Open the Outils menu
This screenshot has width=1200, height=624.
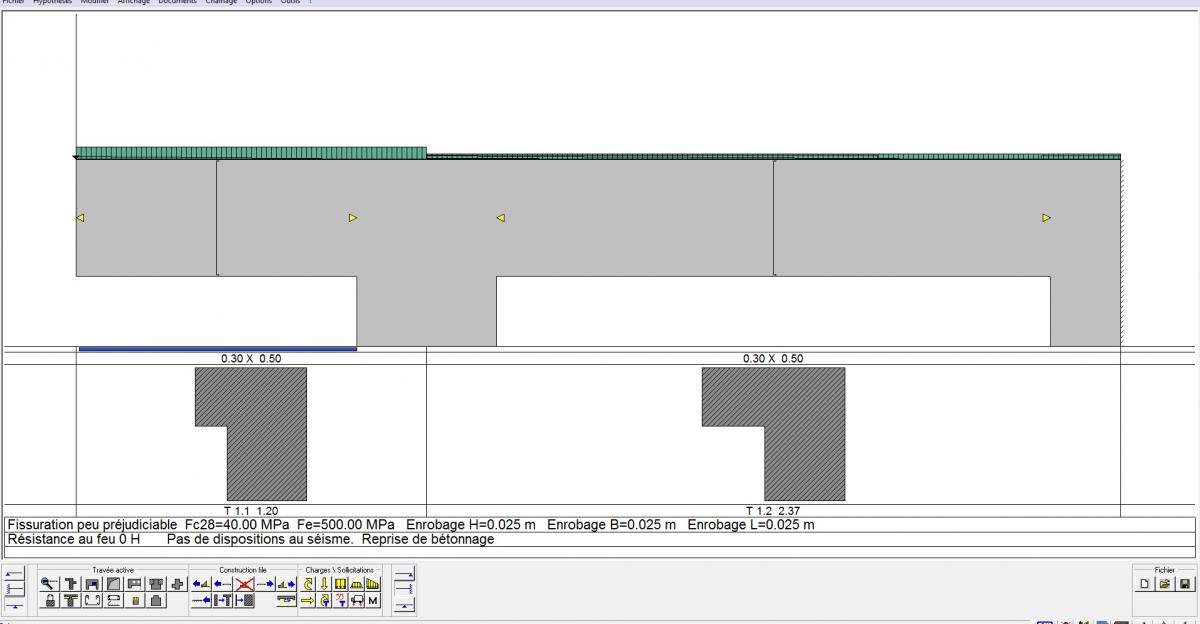click(x=290, y=2)
